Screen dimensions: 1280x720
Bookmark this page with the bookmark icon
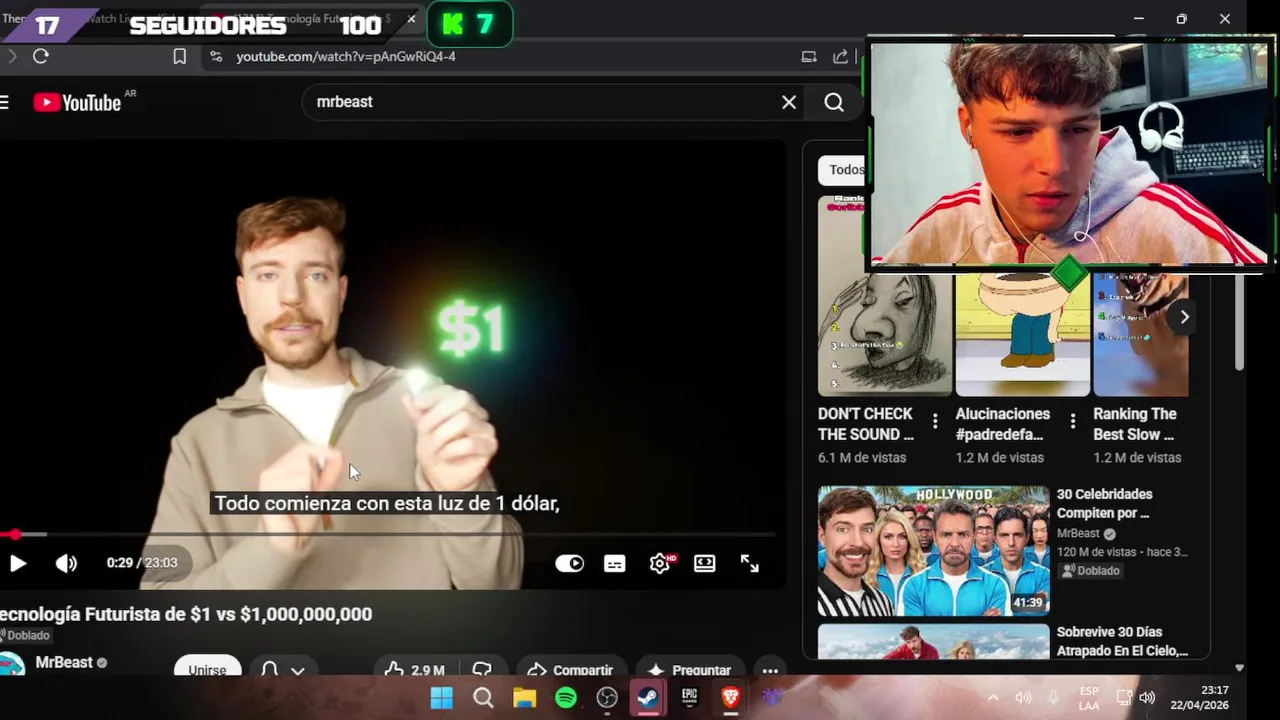[x=180, y=57]
